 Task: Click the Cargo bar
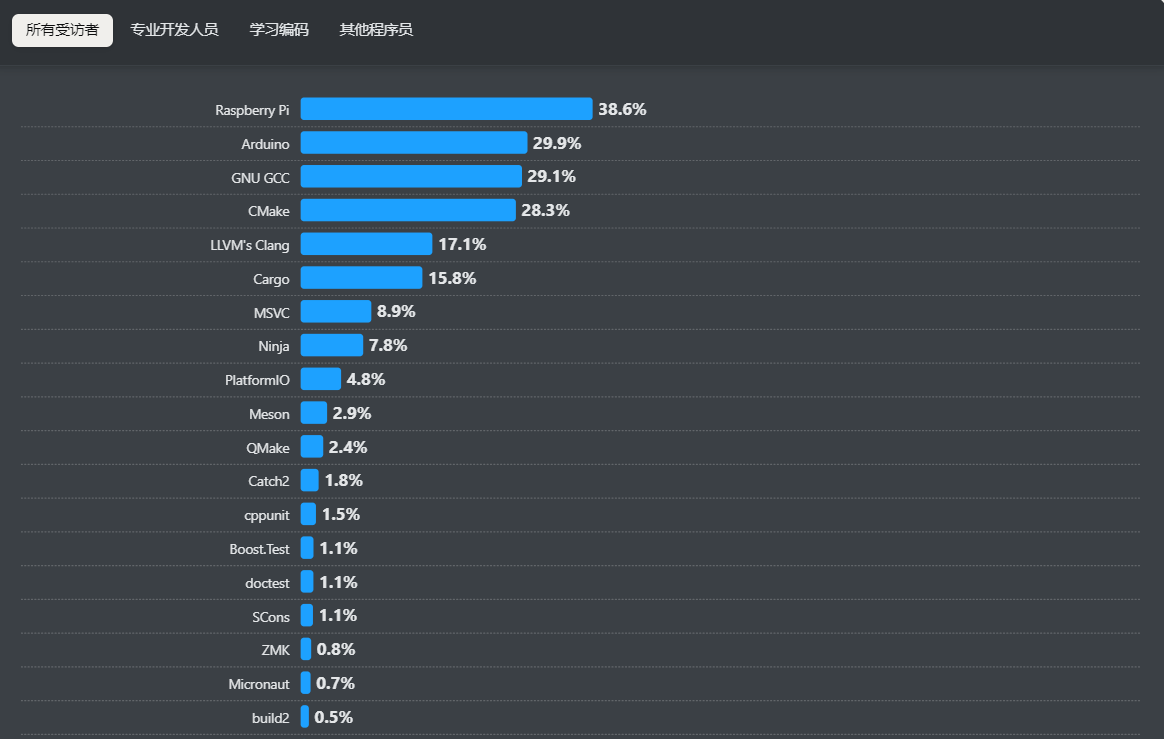coord(361,278)
